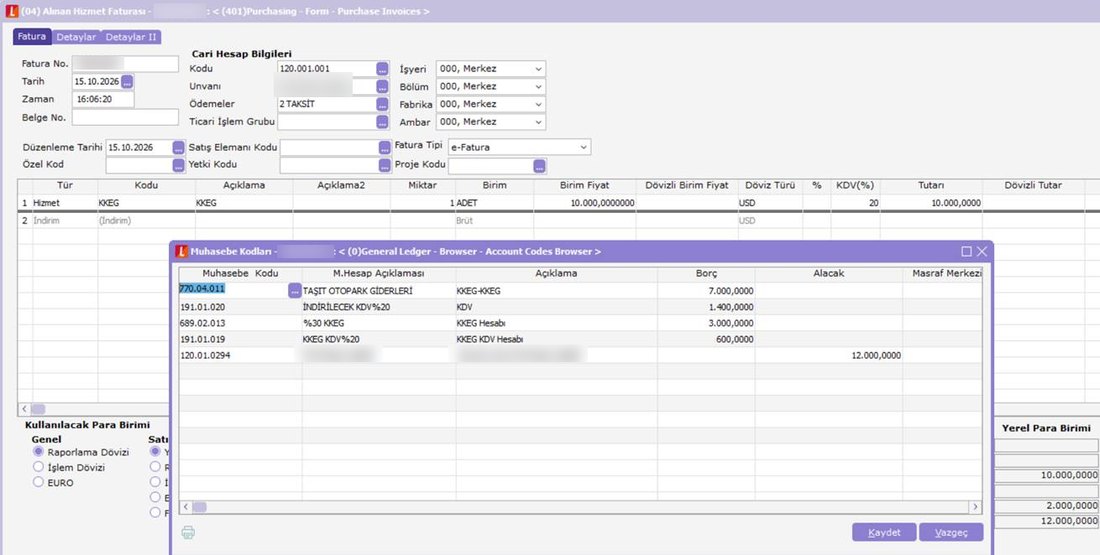
Task: Open lookup button beside Ödemeler field
Action: point(382,105)
